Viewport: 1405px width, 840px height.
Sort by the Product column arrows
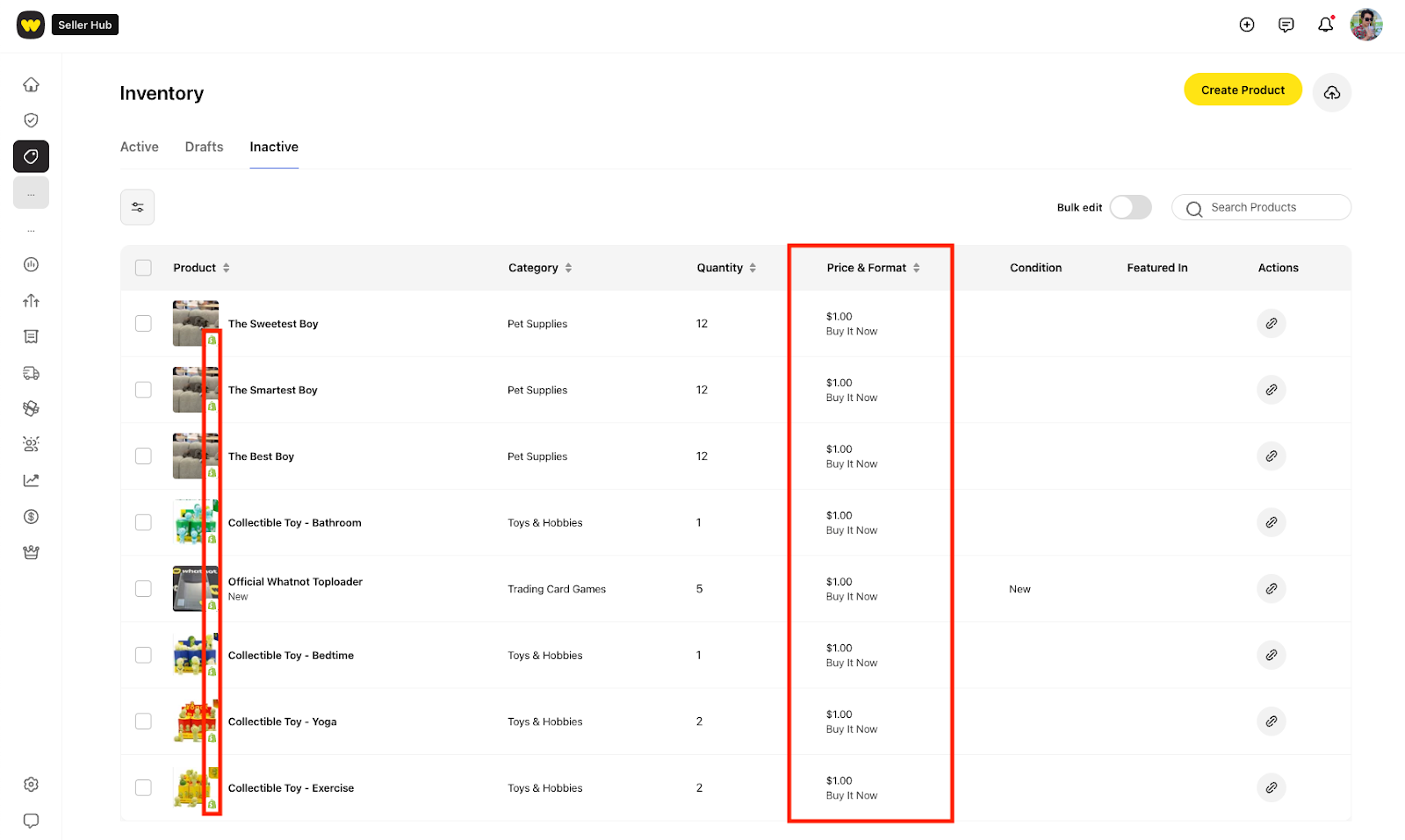point(227,268)
